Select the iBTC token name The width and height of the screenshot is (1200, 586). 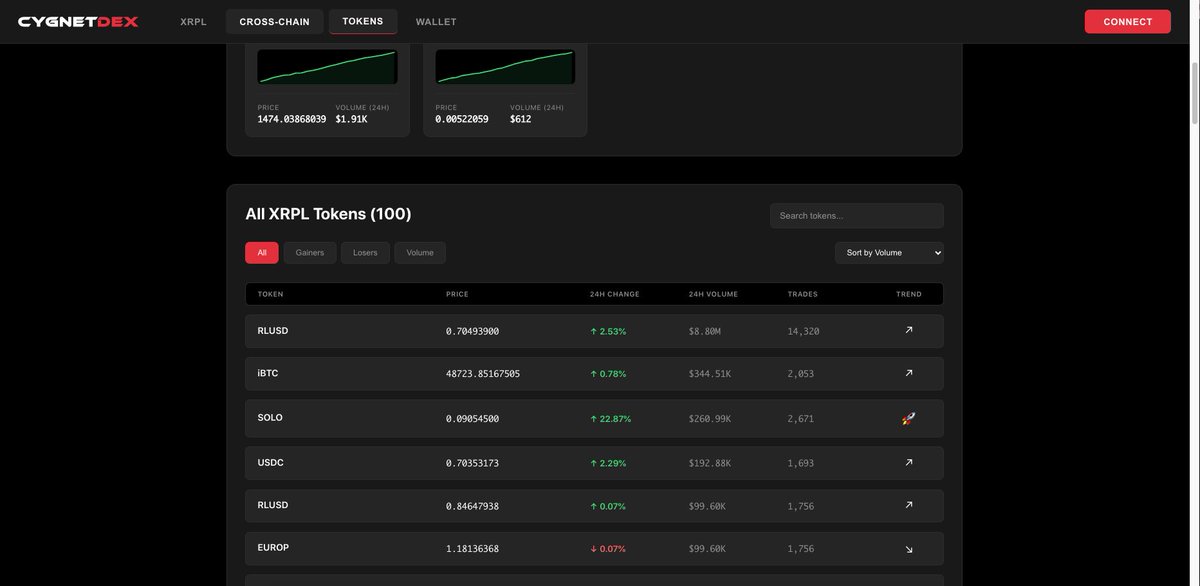(268, 373)
